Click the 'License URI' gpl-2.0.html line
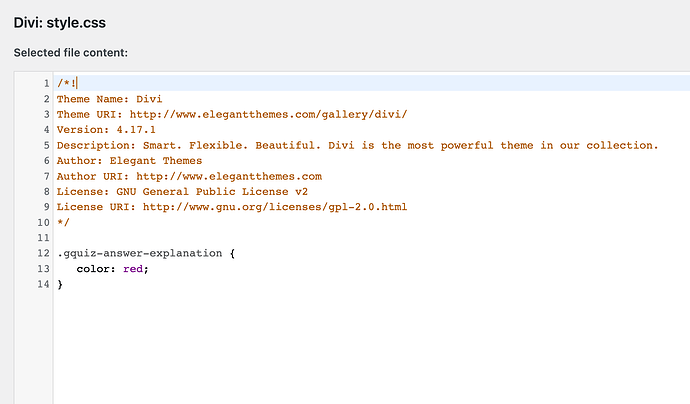Screen dimensions: 690x404 [x=232, y=207]
